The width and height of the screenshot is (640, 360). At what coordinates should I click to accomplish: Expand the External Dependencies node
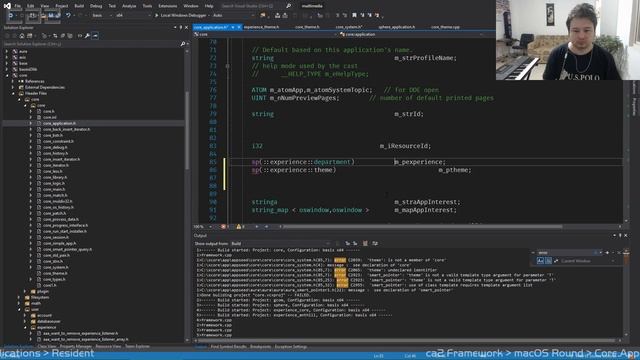[x=13, y=87]
